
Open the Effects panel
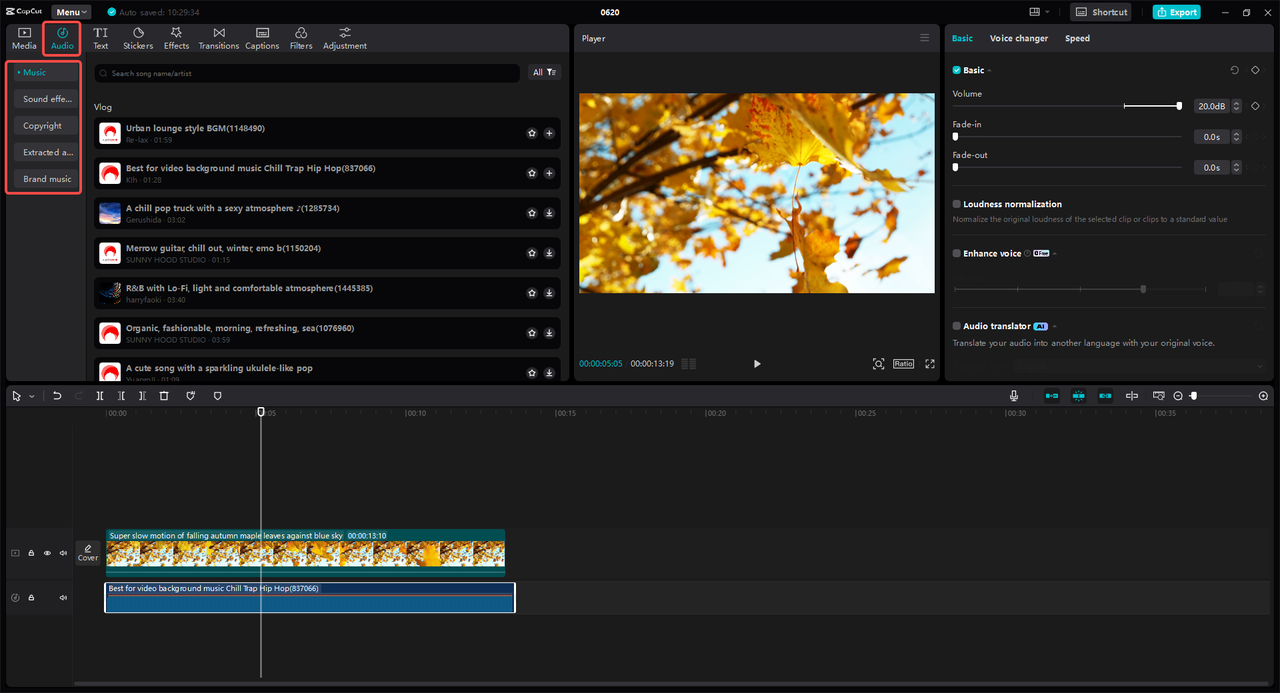coord(176,38)
